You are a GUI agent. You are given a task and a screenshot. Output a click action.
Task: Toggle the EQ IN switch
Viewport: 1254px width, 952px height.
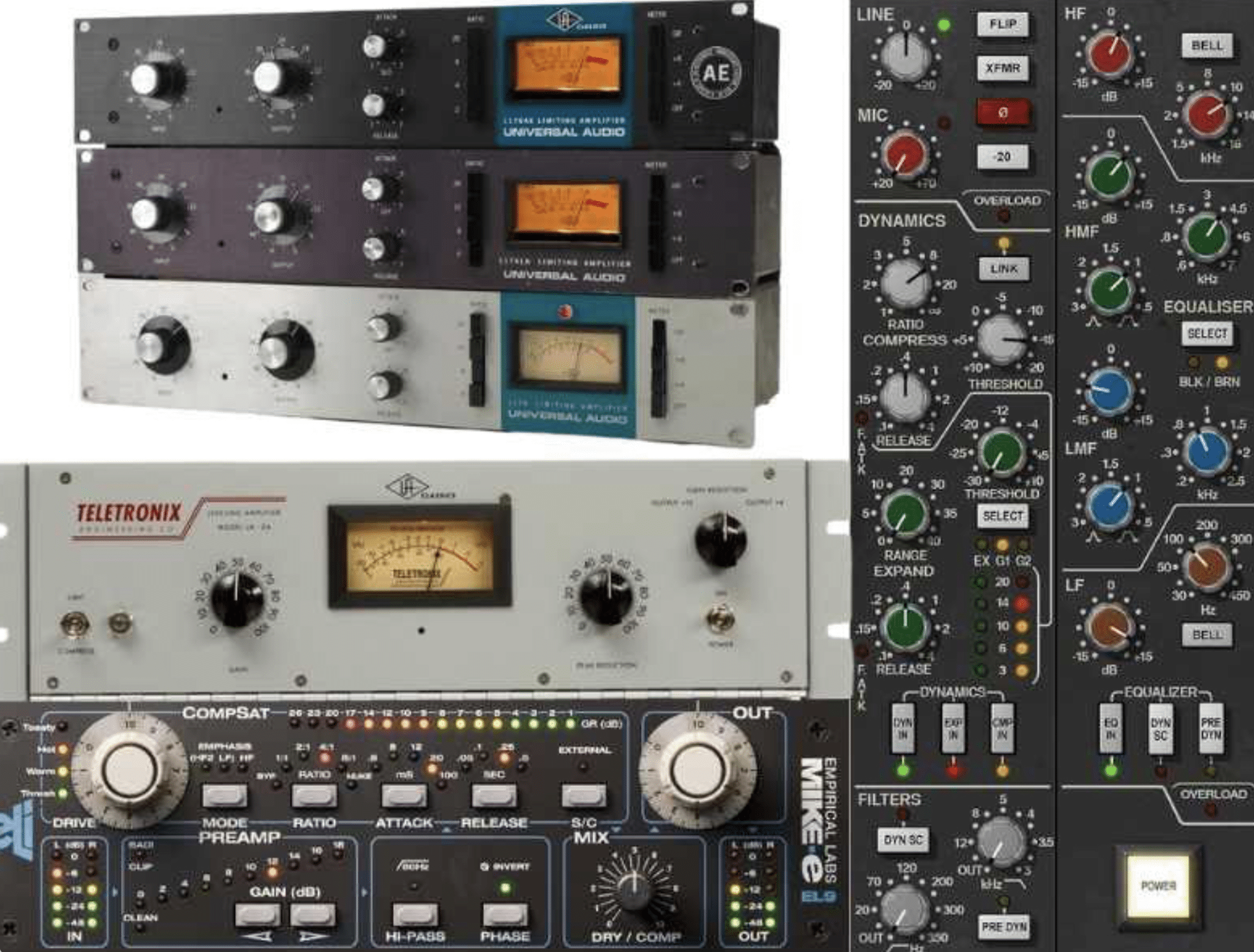(x=1111, y=728)
